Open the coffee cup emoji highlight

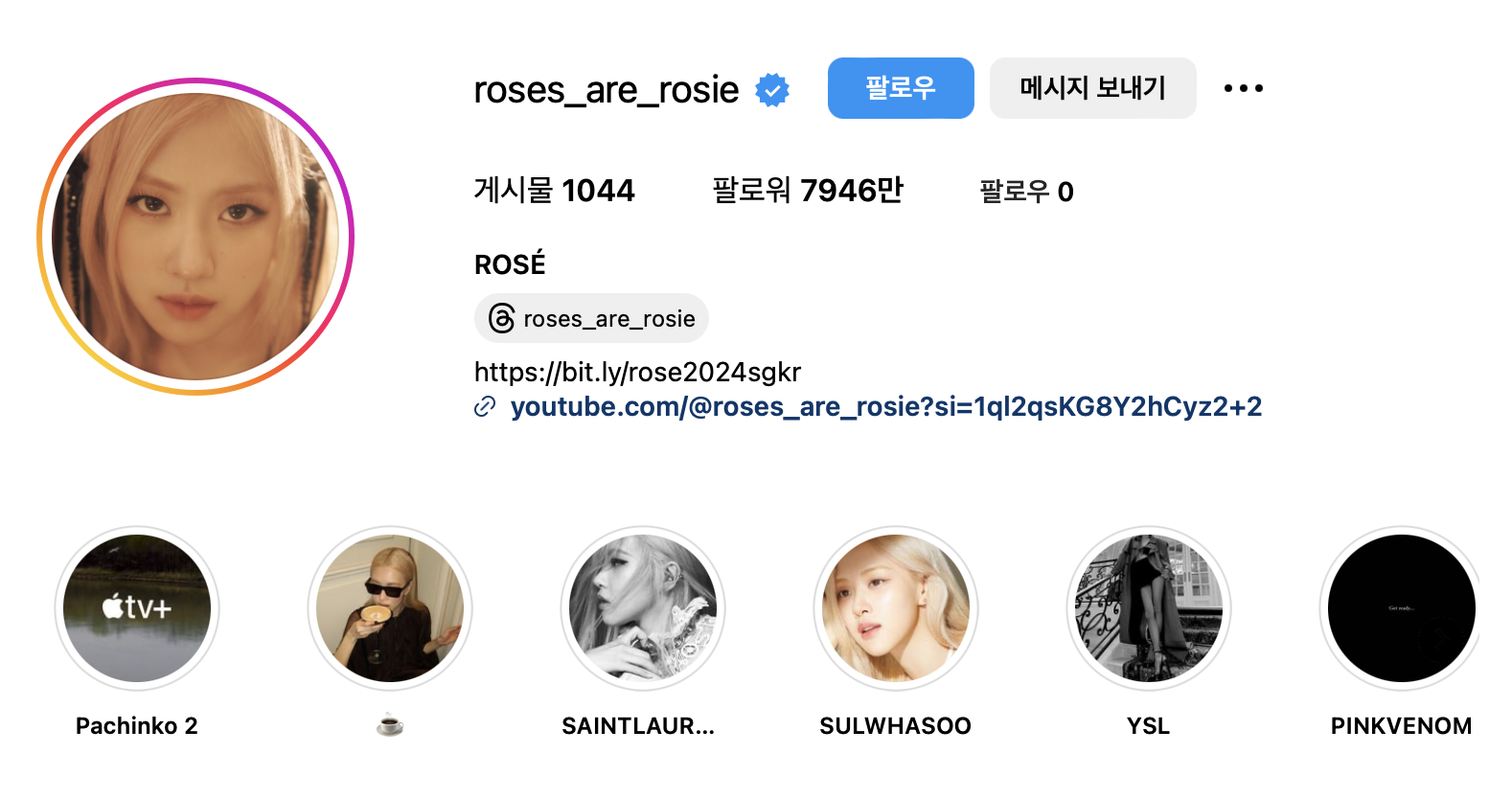click(x=390, y=608)
